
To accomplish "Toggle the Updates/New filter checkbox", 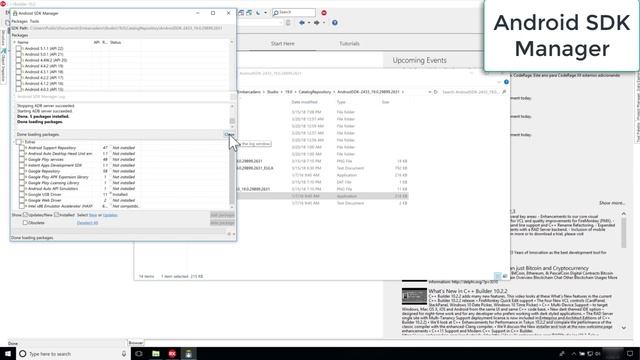I will pyautogui.click(x=25, y=215).
